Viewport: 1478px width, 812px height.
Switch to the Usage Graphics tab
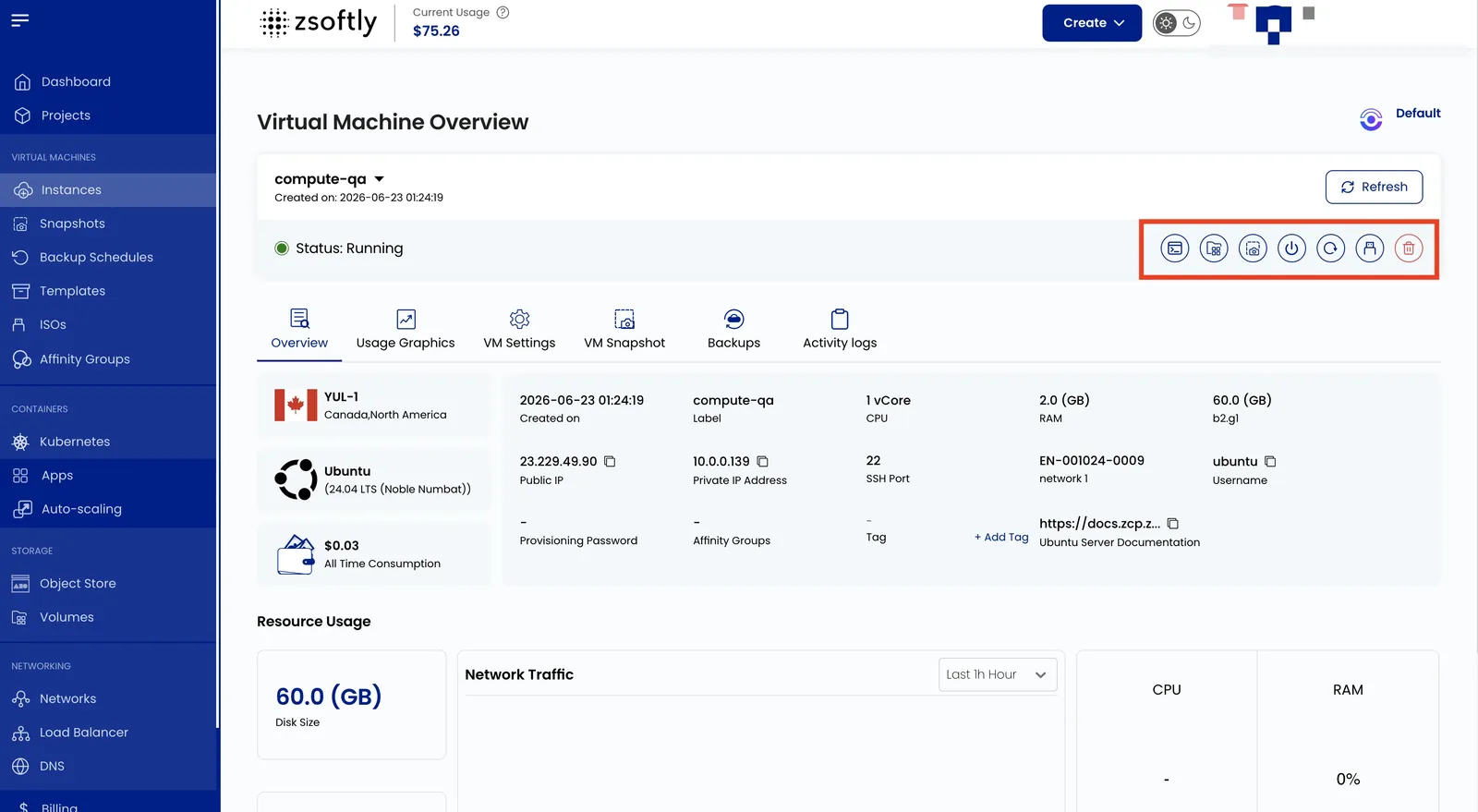coord(406,331)
